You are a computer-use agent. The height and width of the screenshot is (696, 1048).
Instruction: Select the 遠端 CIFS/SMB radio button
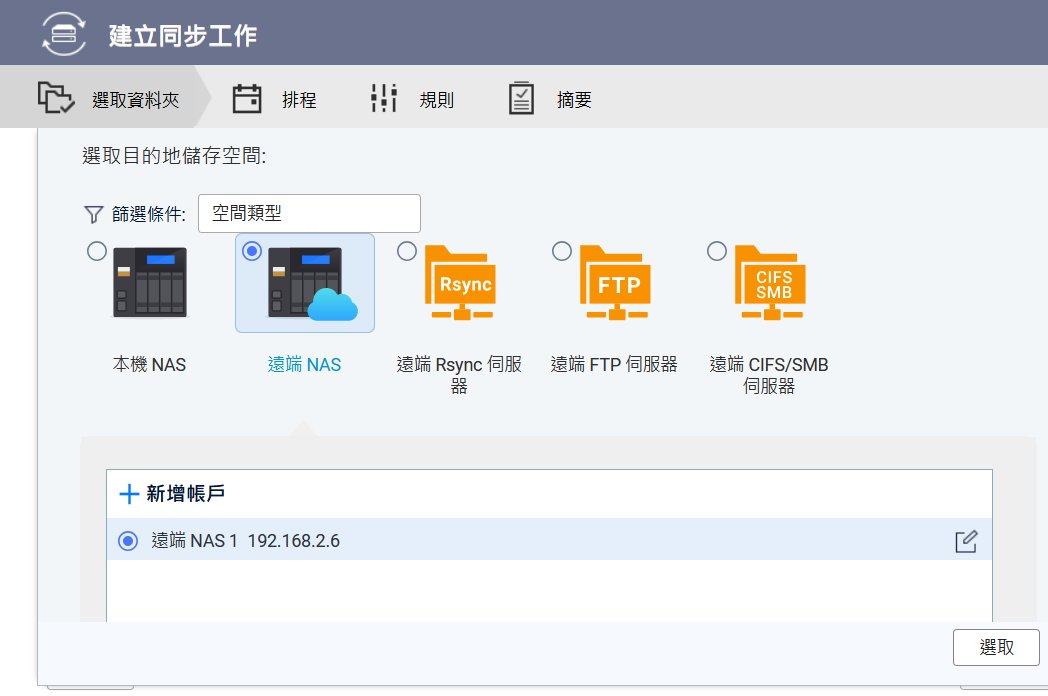pyautogui.click(x=717, y=251)
